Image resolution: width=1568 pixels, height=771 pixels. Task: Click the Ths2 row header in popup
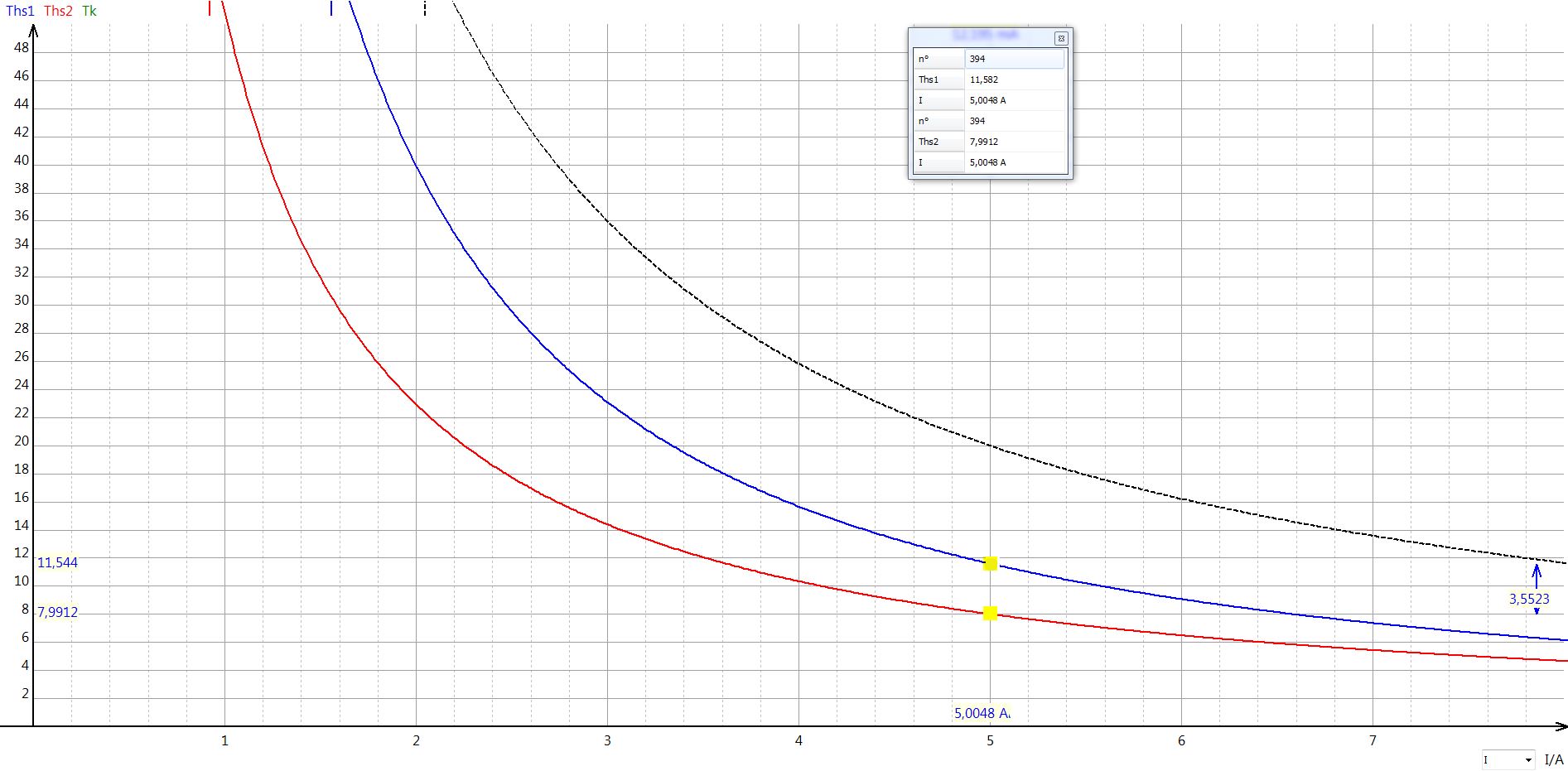pyautogui.click(x=938, y=142)
